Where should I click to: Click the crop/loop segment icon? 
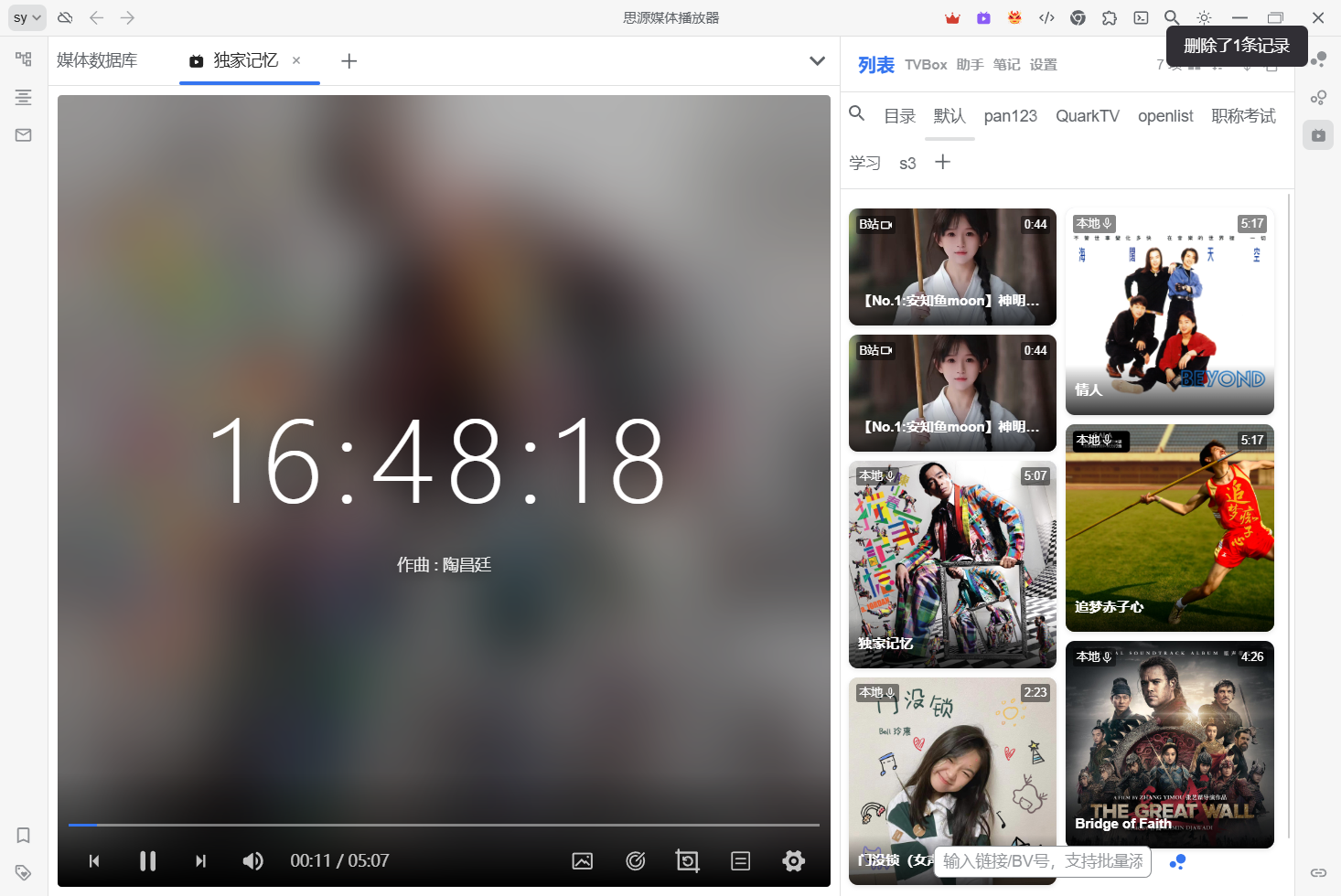coord(687,861)
